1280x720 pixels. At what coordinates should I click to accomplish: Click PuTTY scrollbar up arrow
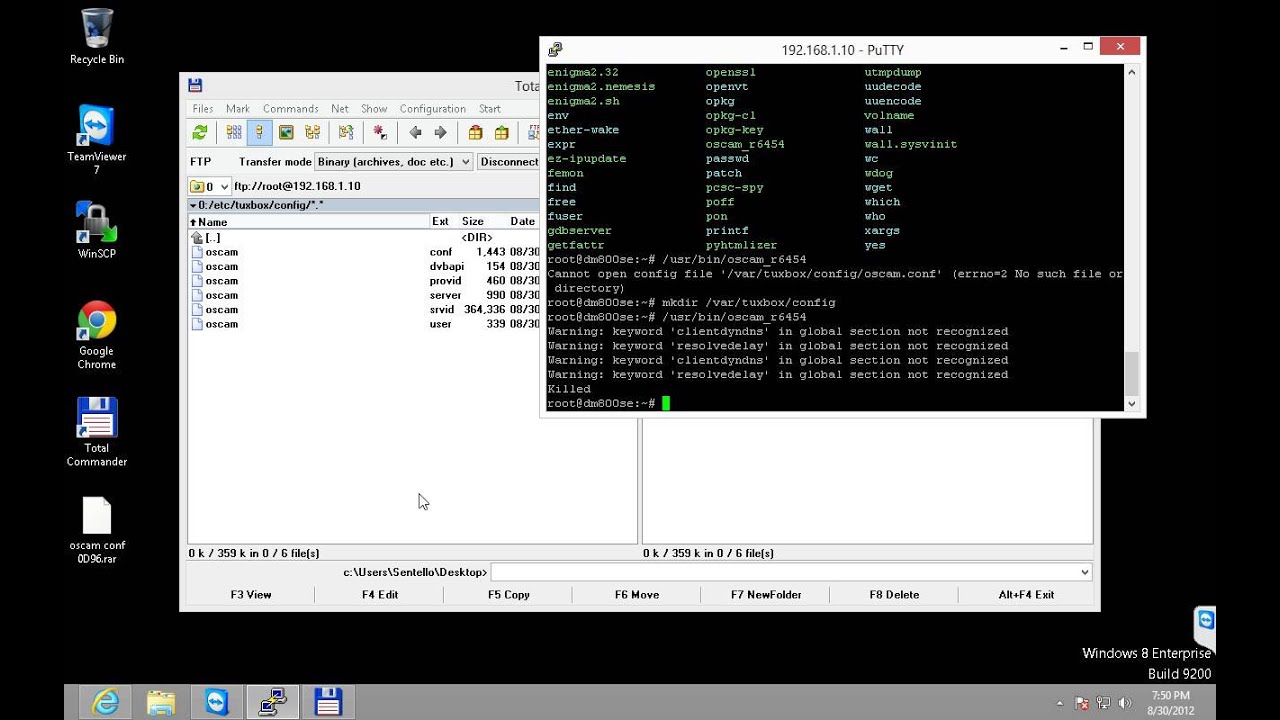click(1132, 73)
